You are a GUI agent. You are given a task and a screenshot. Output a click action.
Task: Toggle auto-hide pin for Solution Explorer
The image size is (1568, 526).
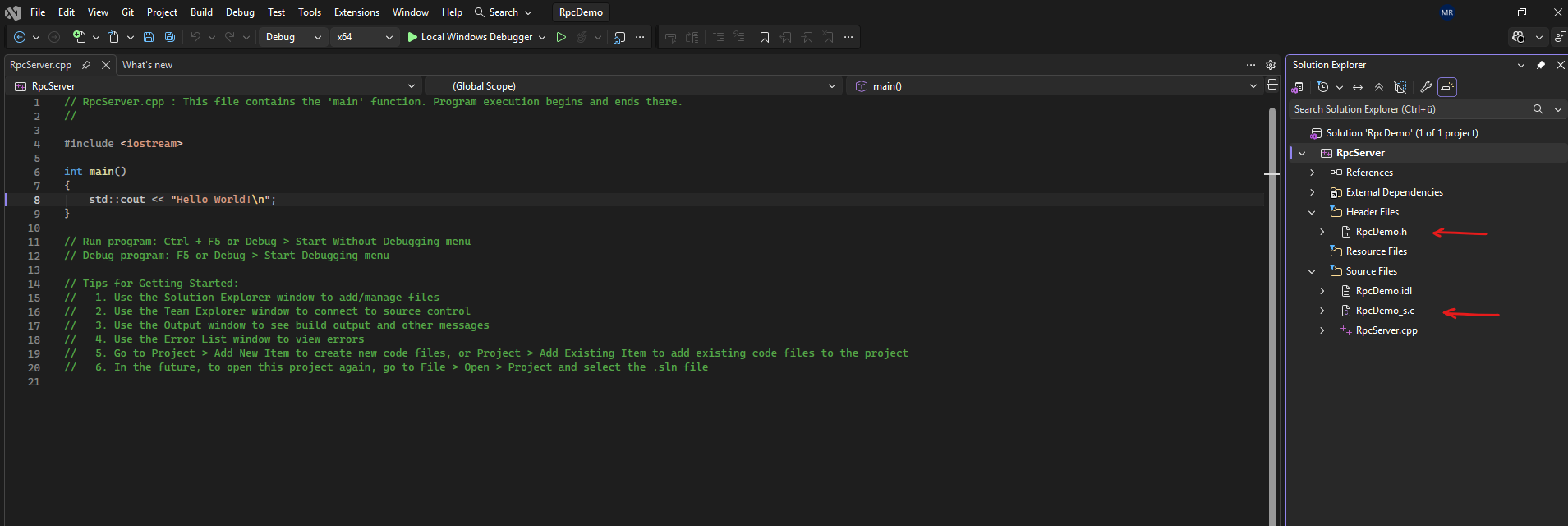[1541, 65]
